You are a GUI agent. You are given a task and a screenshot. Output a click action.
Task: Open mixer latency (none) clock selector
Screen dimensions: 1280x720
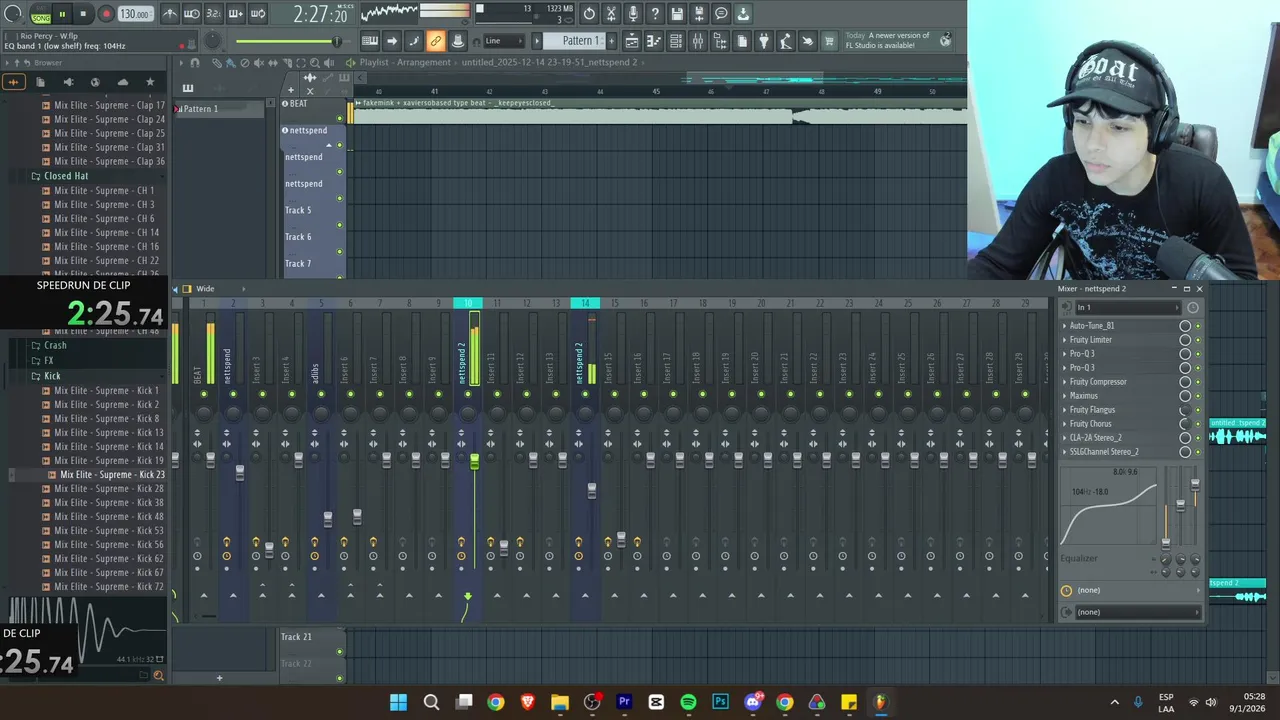pyautogui.click(x=1132, y=590)
